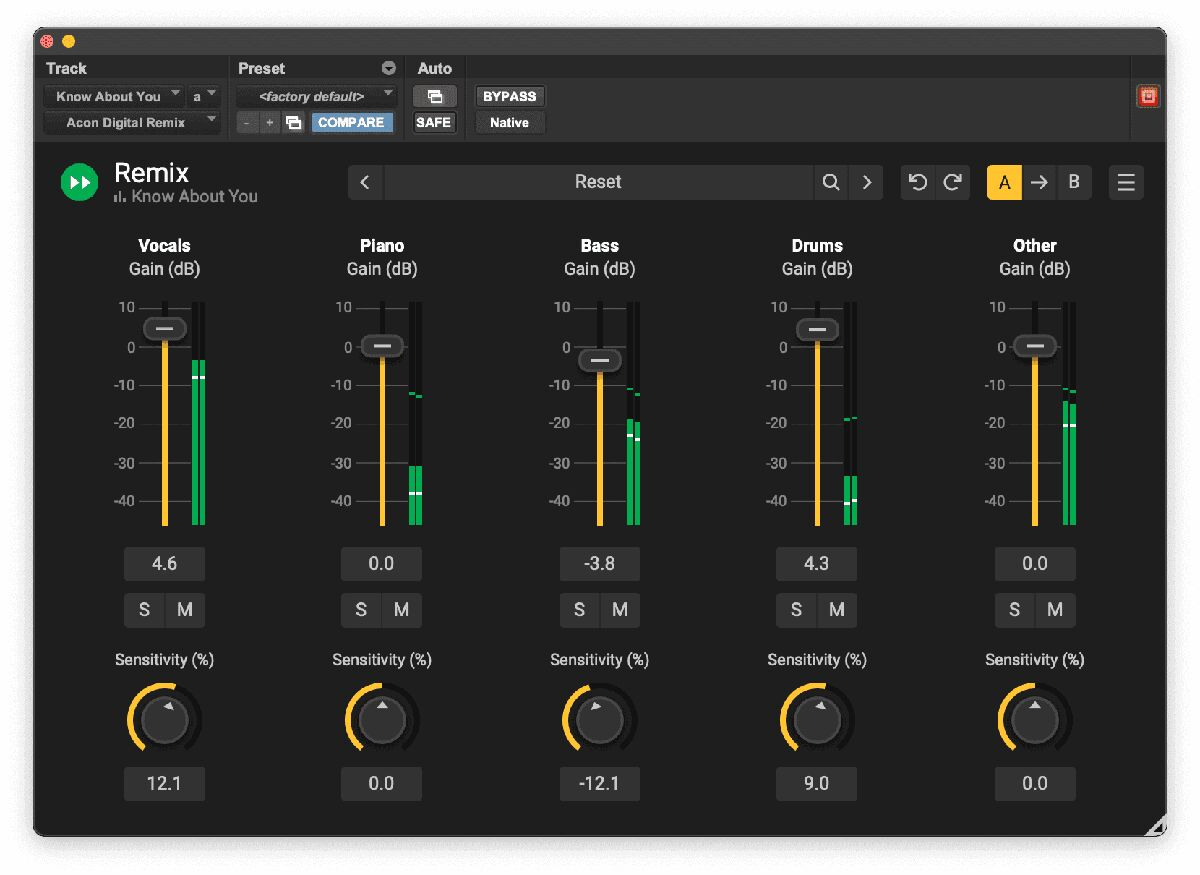Click the red plug-in target icon

(x=1148, y=97)
